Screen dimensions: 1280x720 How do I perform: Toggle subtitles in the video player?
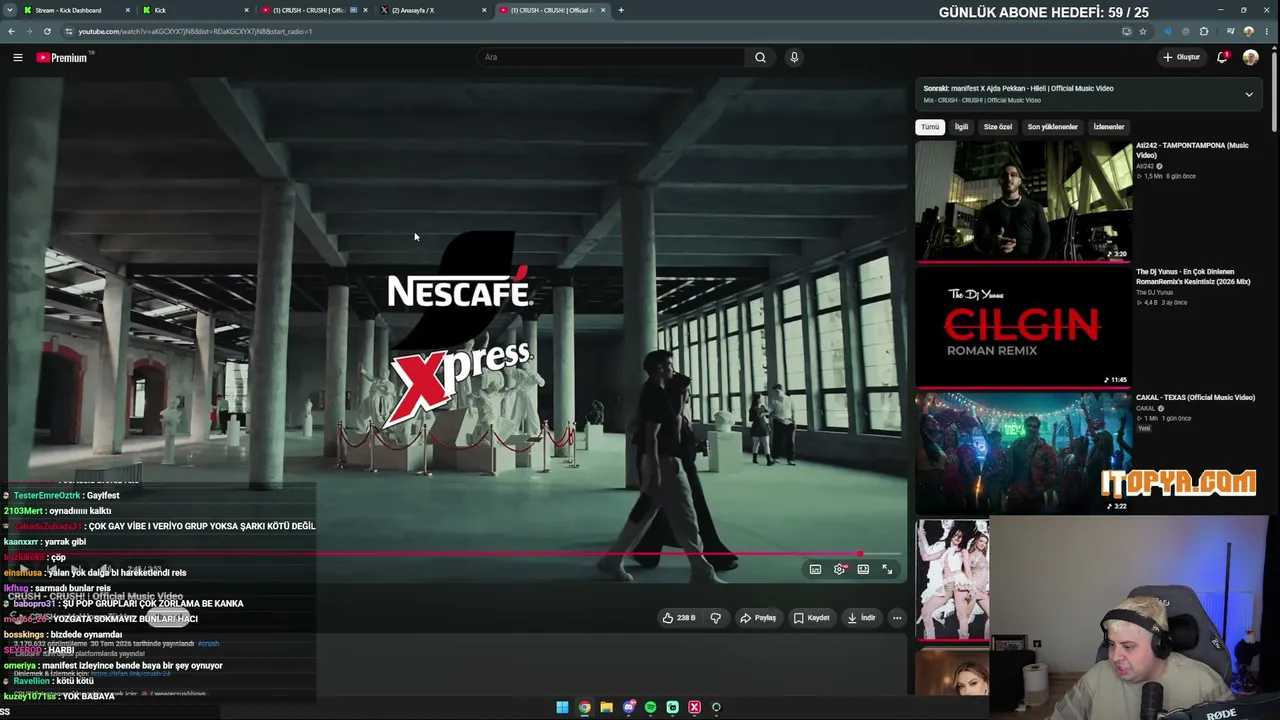coord(815,569)
